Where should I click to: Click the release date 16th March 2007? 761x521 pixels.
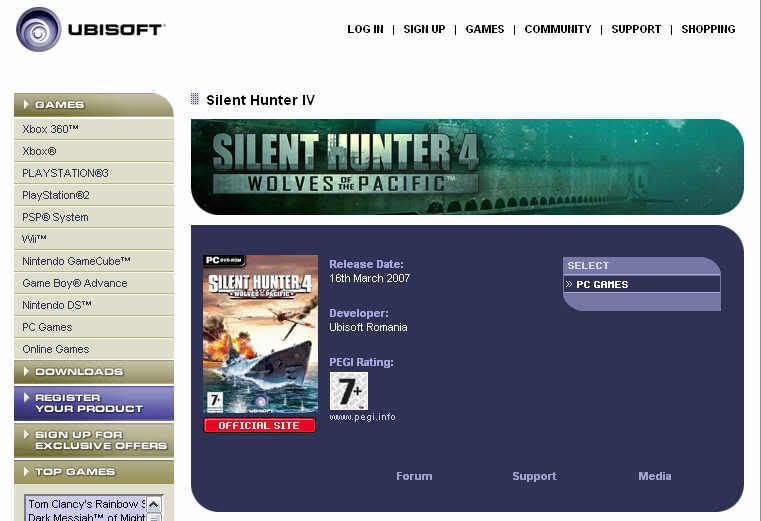[x=369, y=278]
